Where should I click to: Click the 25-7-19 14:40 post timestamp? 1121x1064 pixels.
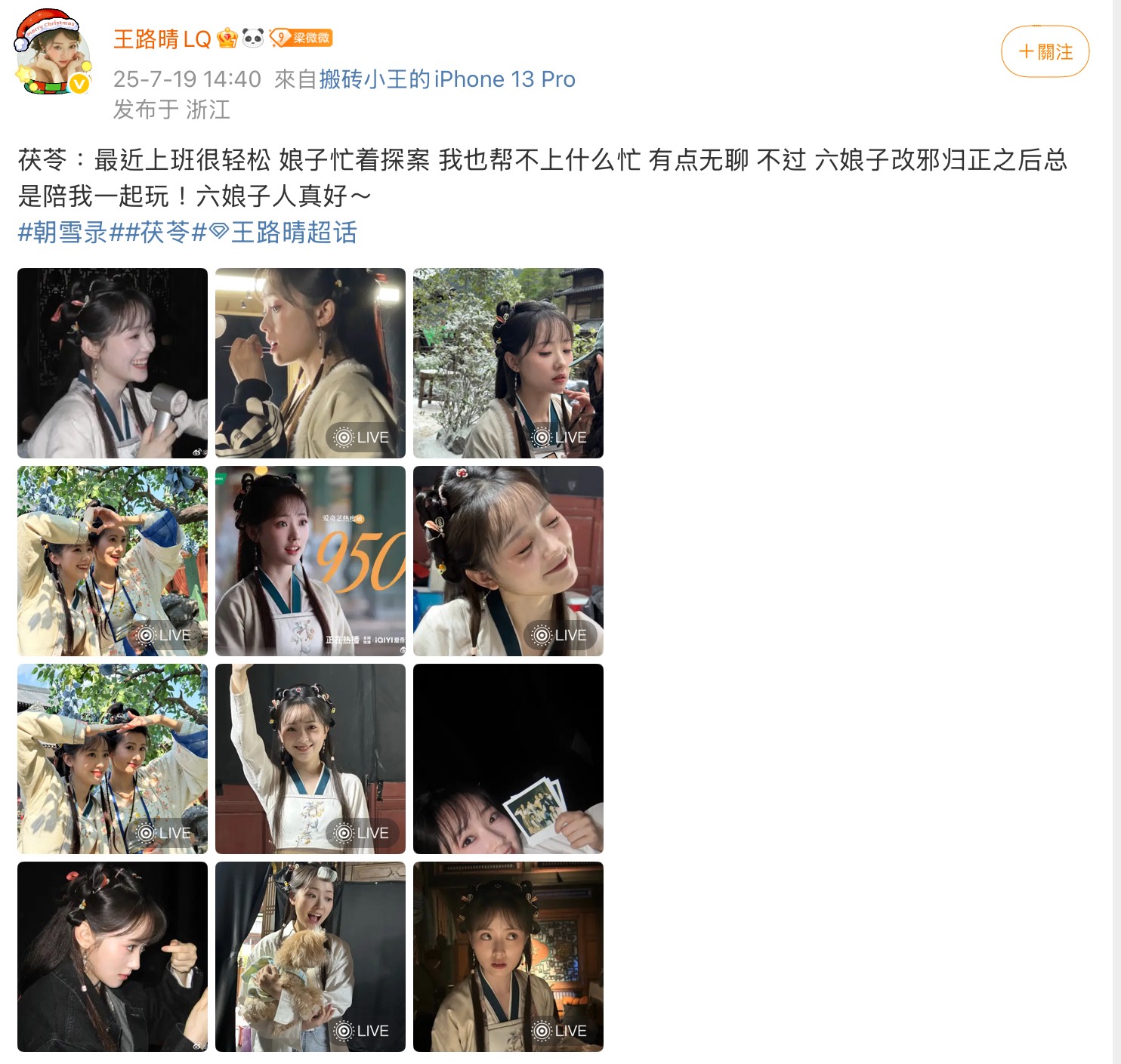(187, 79)
